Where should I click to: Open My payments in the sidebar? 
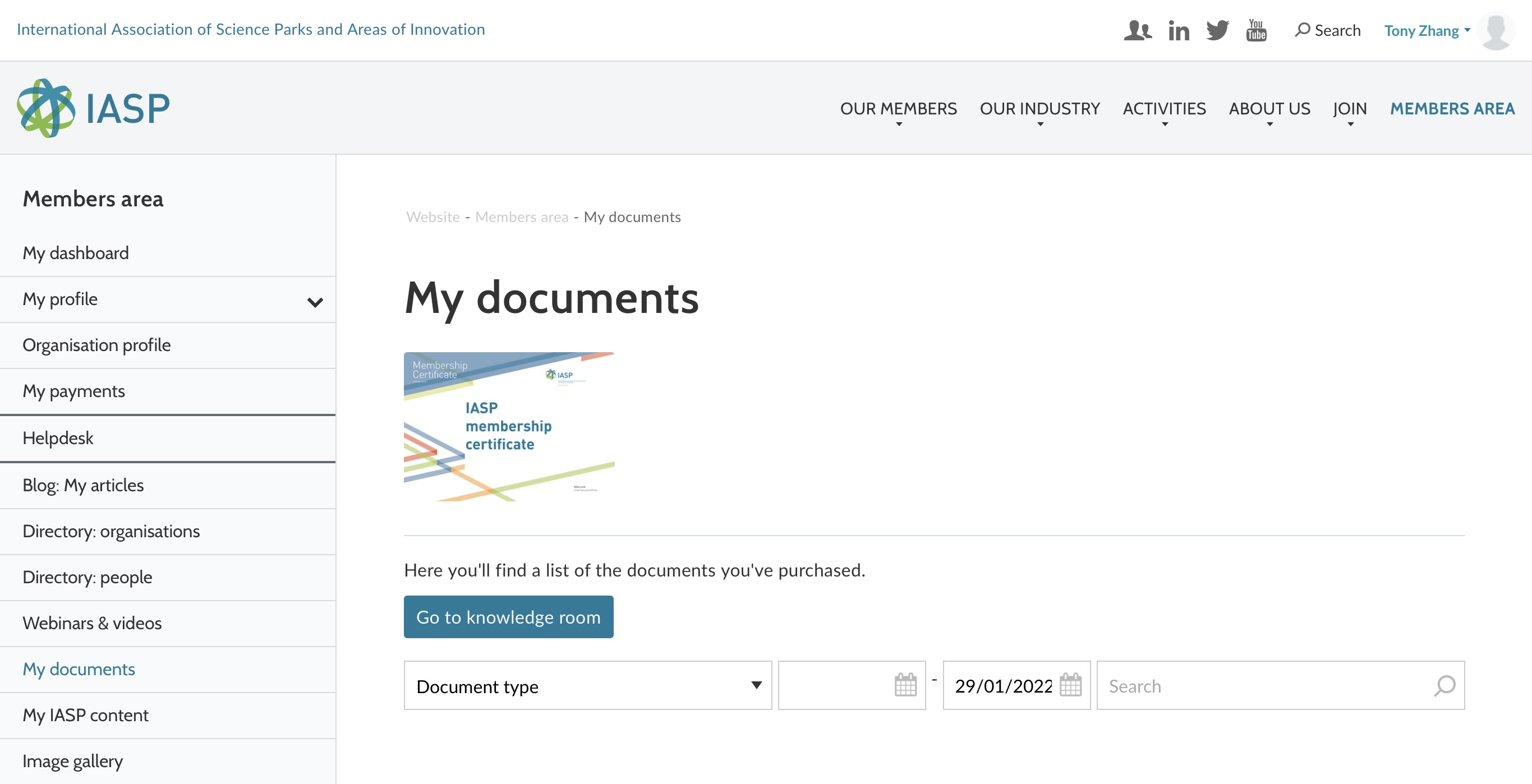coord(73,391)
